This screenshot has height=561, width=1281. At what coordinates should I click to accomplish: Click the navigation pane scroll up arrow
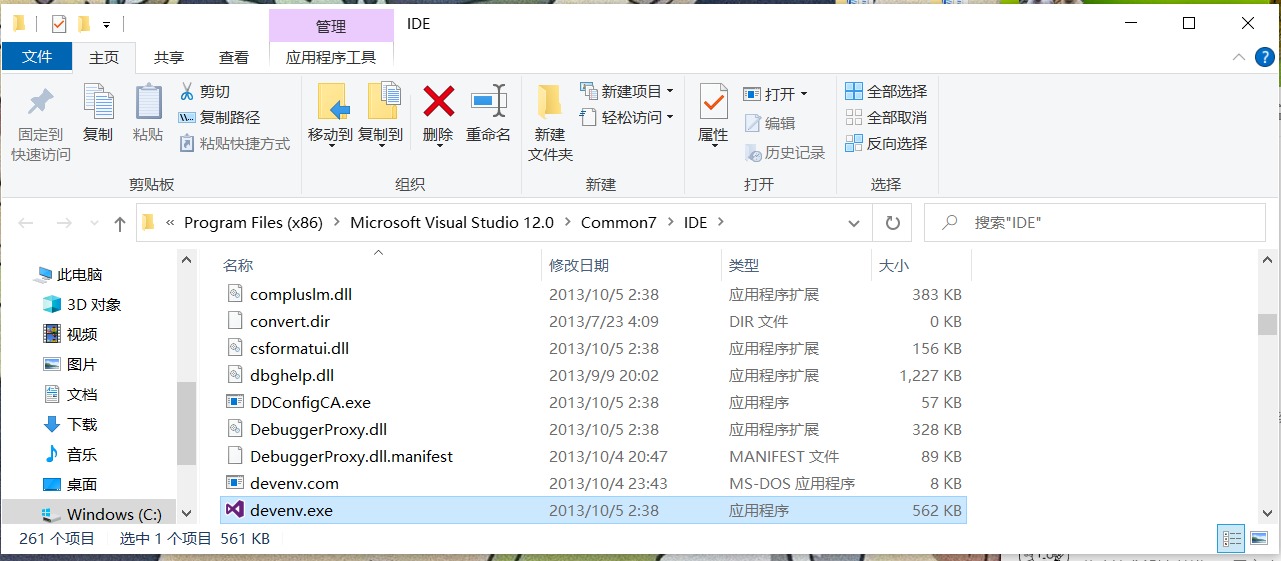[x=187, y=260]
